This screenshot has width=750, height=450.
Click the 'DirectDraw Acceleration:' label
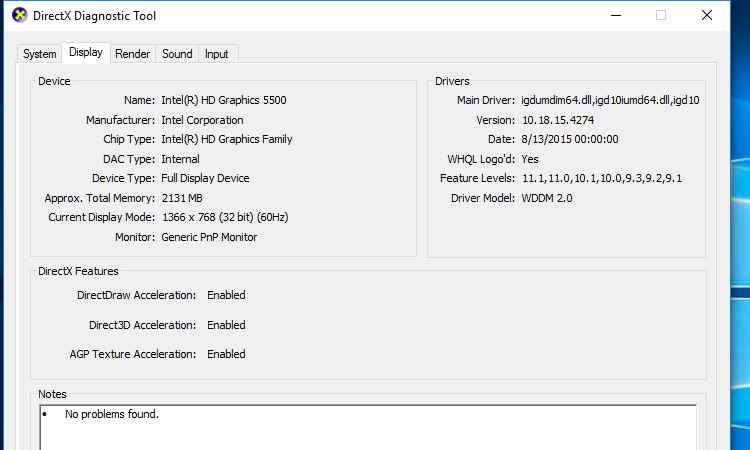pyautogui.click(x=136, y=295)
